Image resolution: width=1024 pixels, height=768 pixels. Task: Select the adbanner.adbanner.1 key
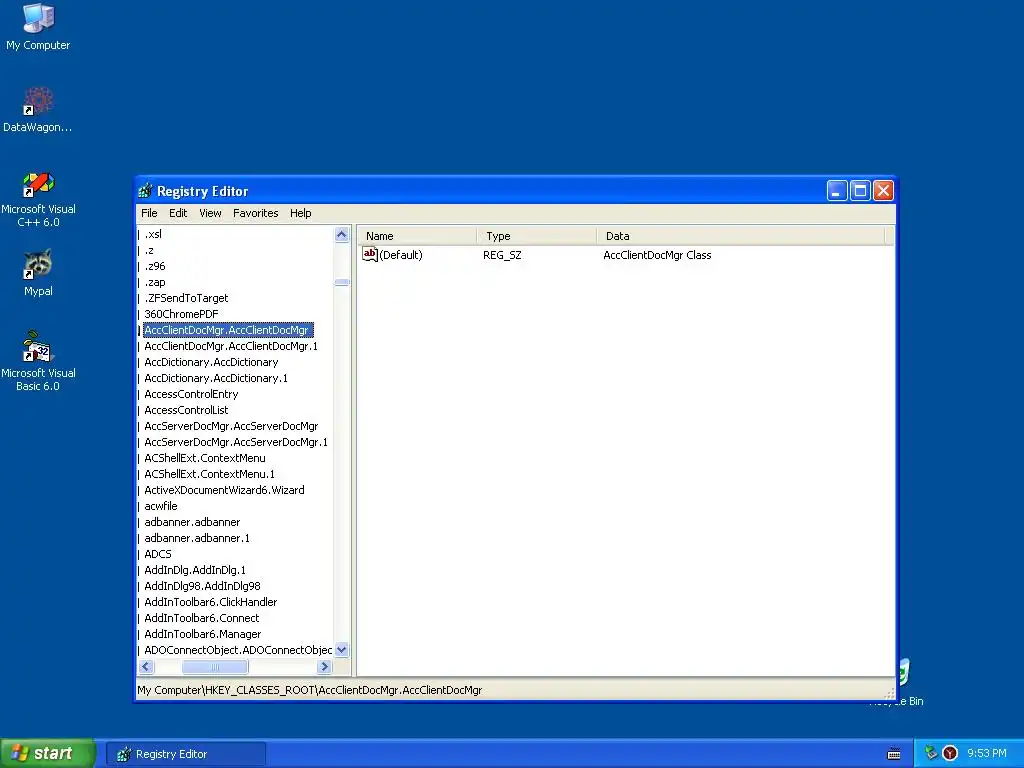197,538
